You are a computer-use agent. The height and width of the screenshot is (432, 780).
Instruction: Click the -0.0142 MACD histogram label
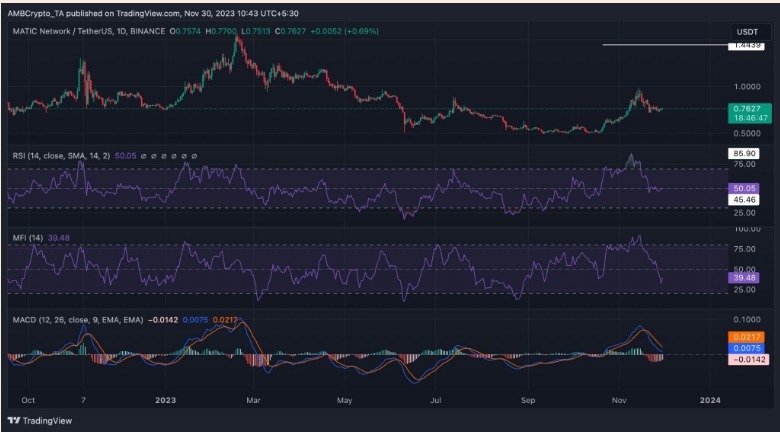[x=746, y=358]
